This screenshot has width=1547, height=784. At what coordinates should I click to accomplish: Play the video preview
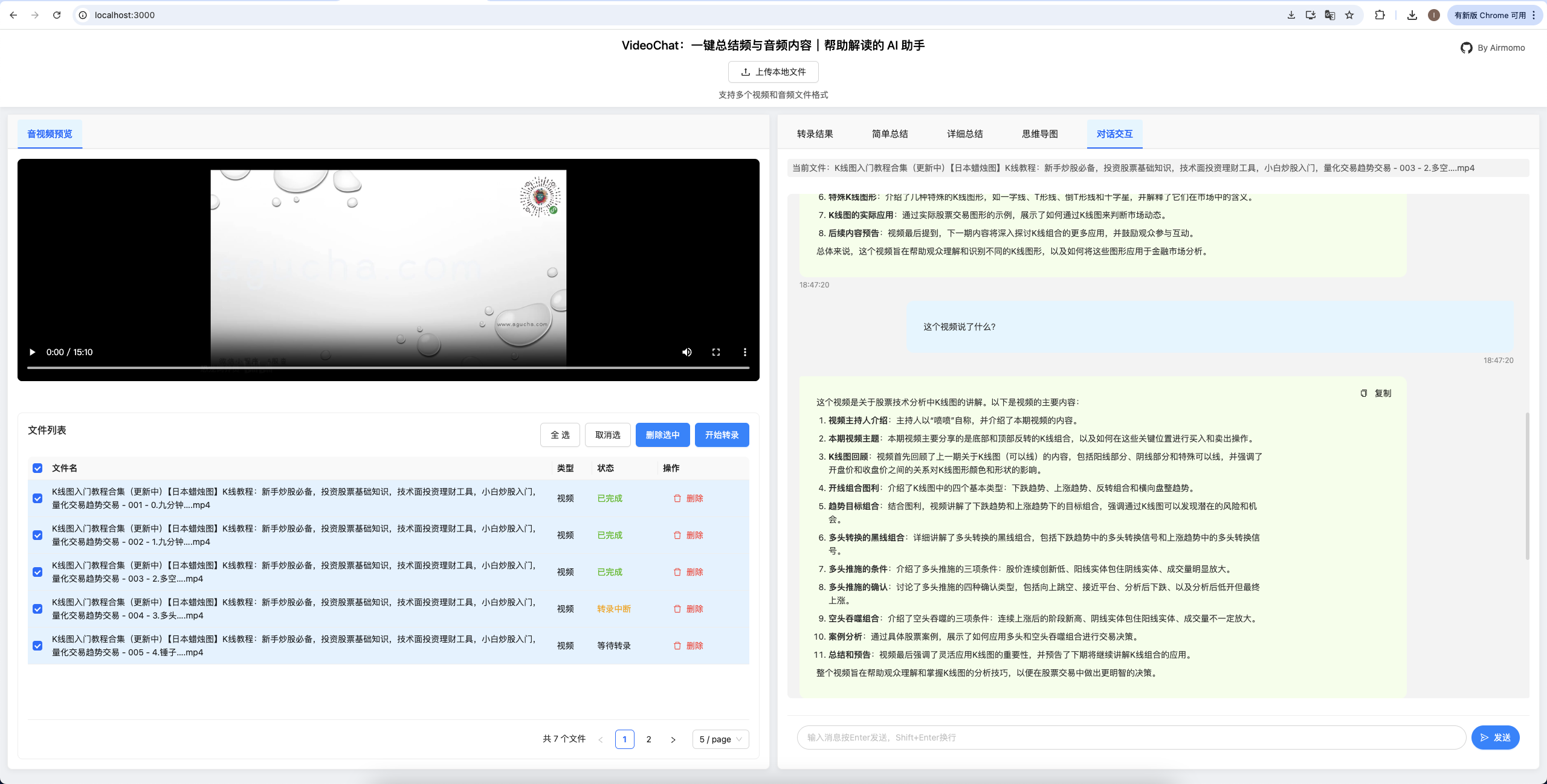33,352
